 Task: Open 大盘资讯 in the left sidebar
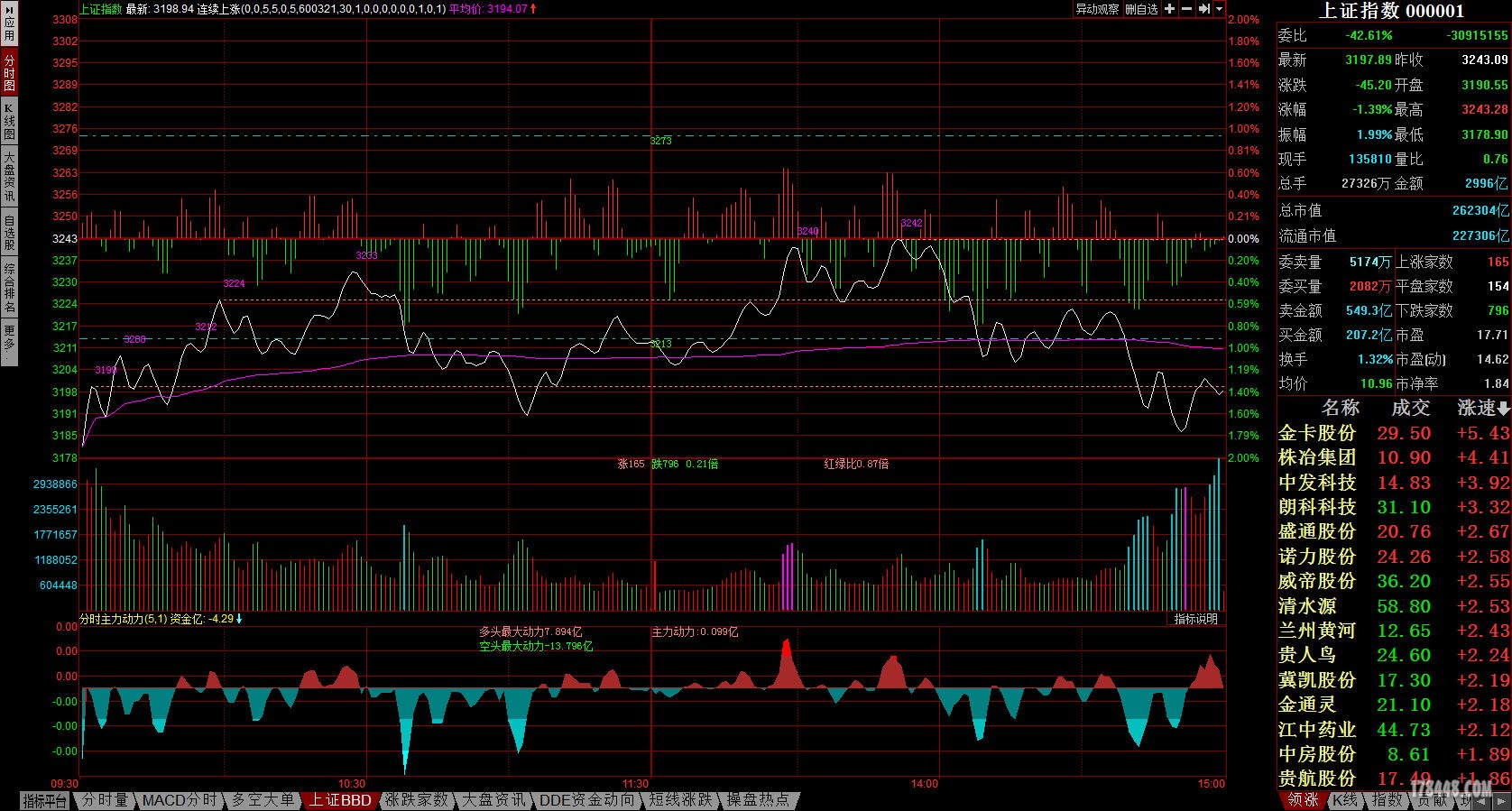[9, 176]
